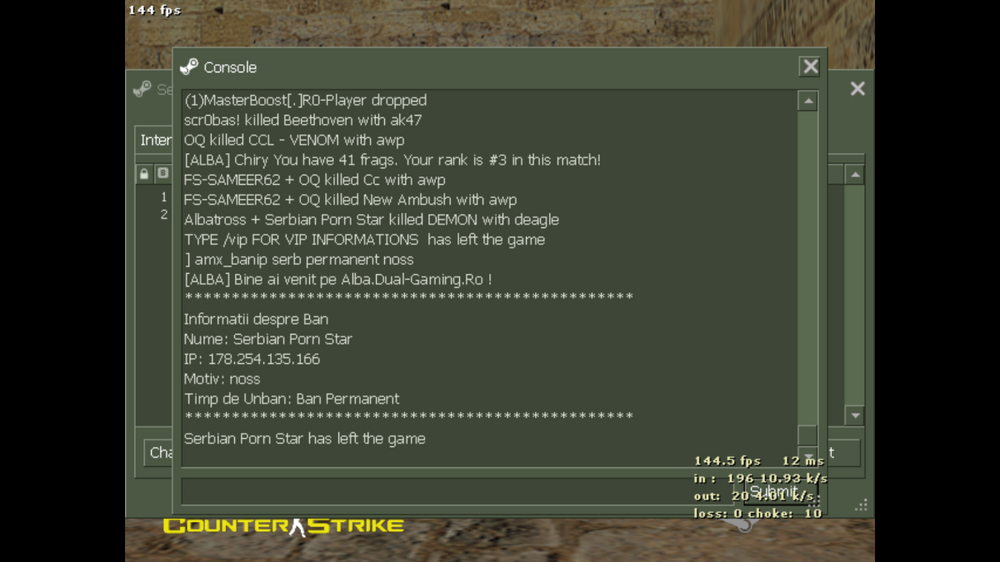Image resolution: width=1000 pixels, height=562 pixels.
Task: Focus the console command input field
Action: (458, 491)
